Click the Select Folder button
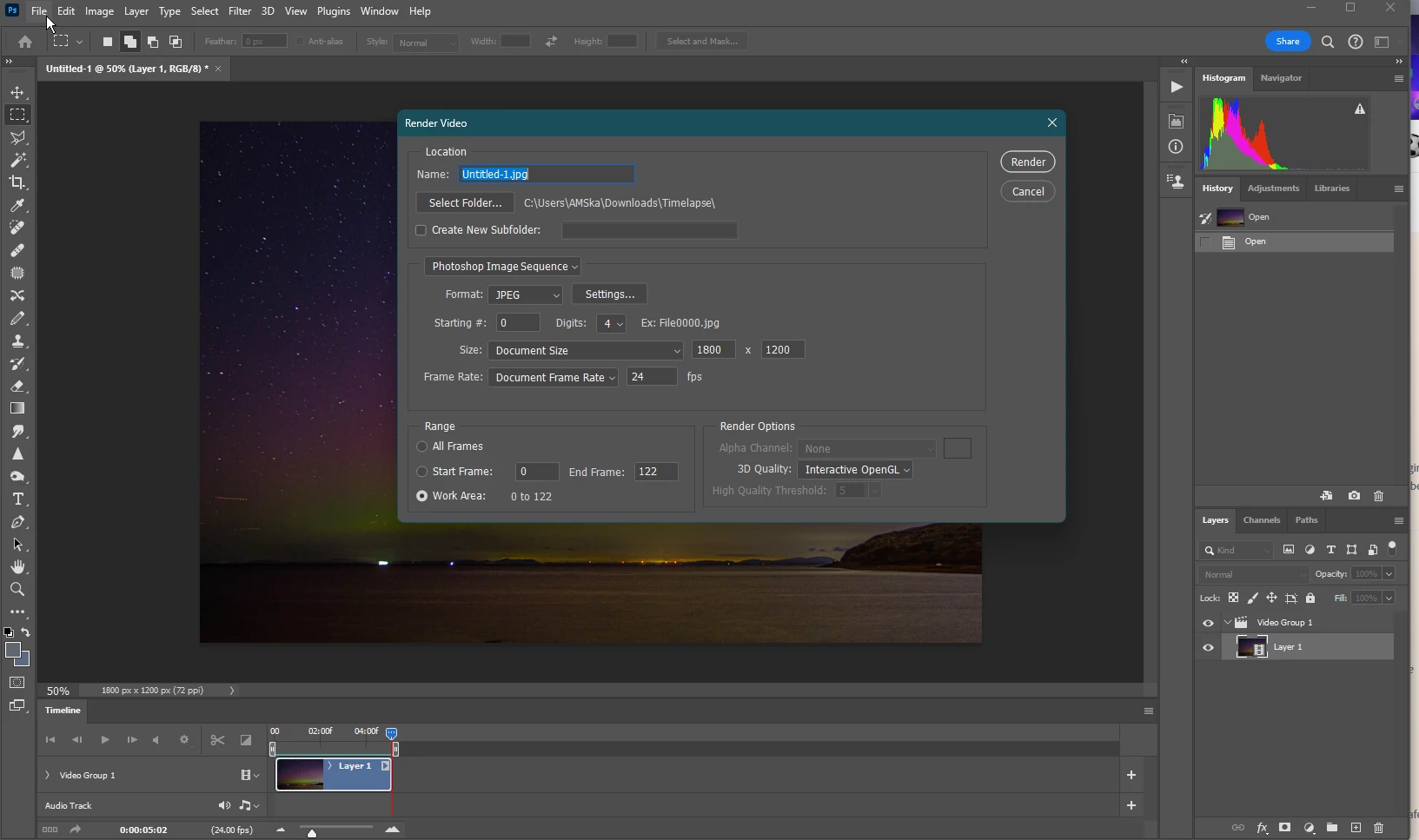 tap(466, 203)
